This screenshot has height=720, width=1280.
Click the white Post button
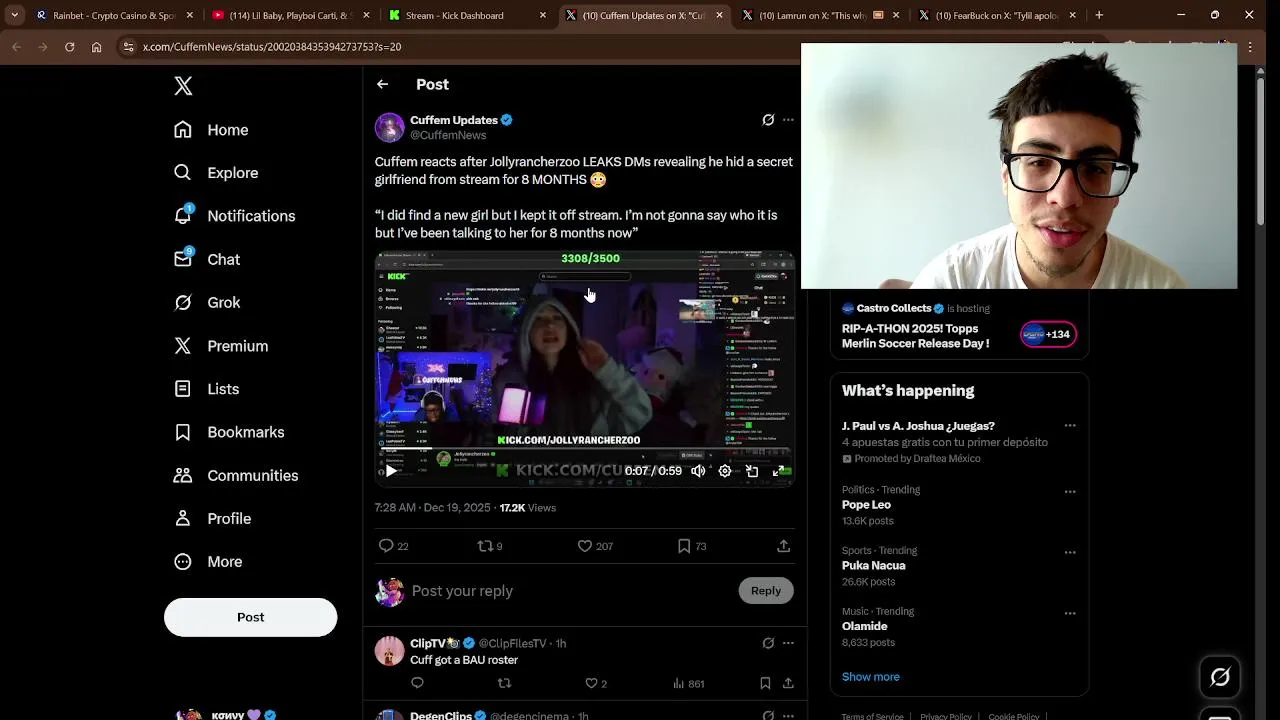click(x=250, y=617)
